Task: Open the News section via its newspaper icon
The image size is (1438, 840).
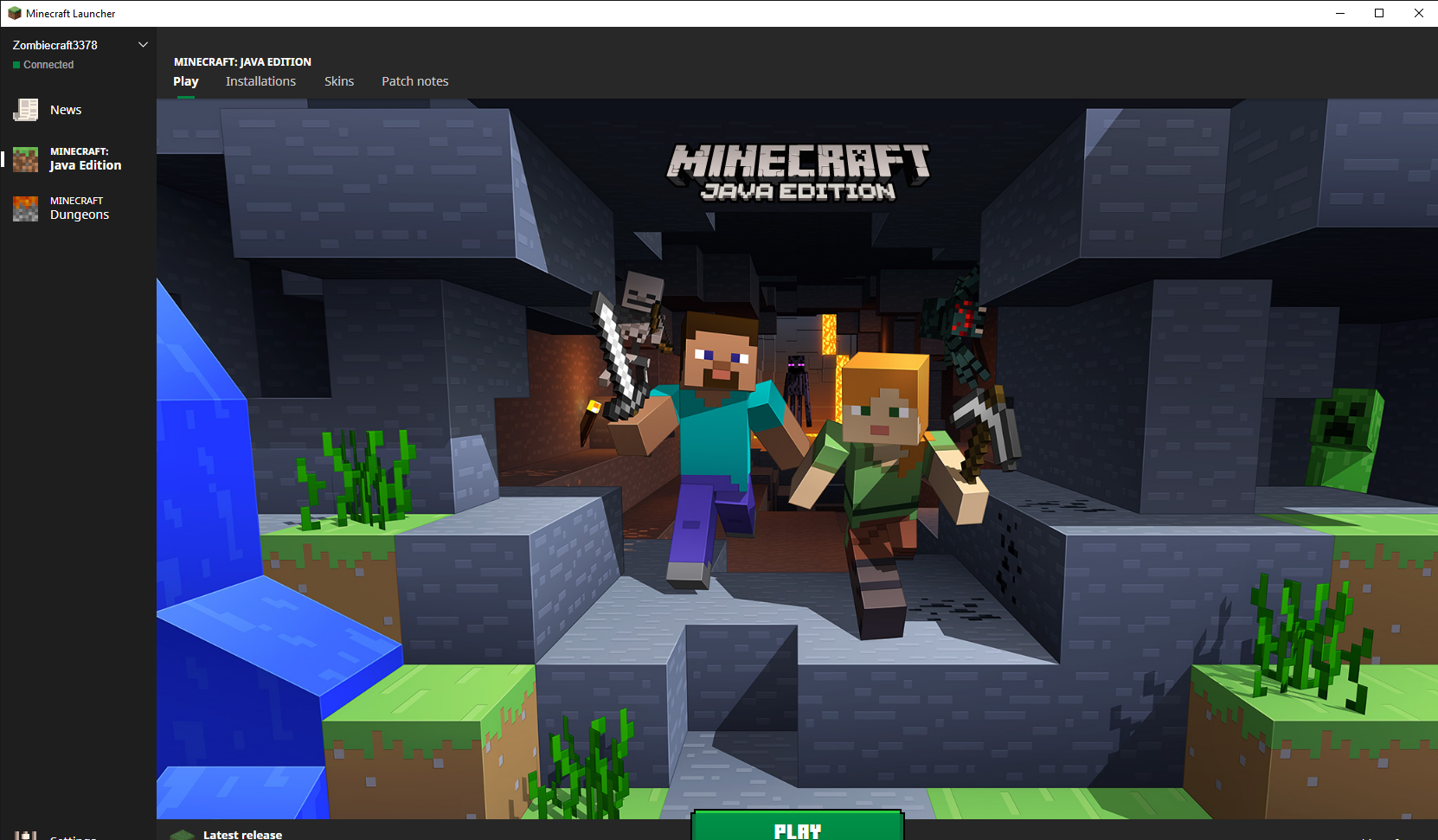Action: tap(25, 110)
